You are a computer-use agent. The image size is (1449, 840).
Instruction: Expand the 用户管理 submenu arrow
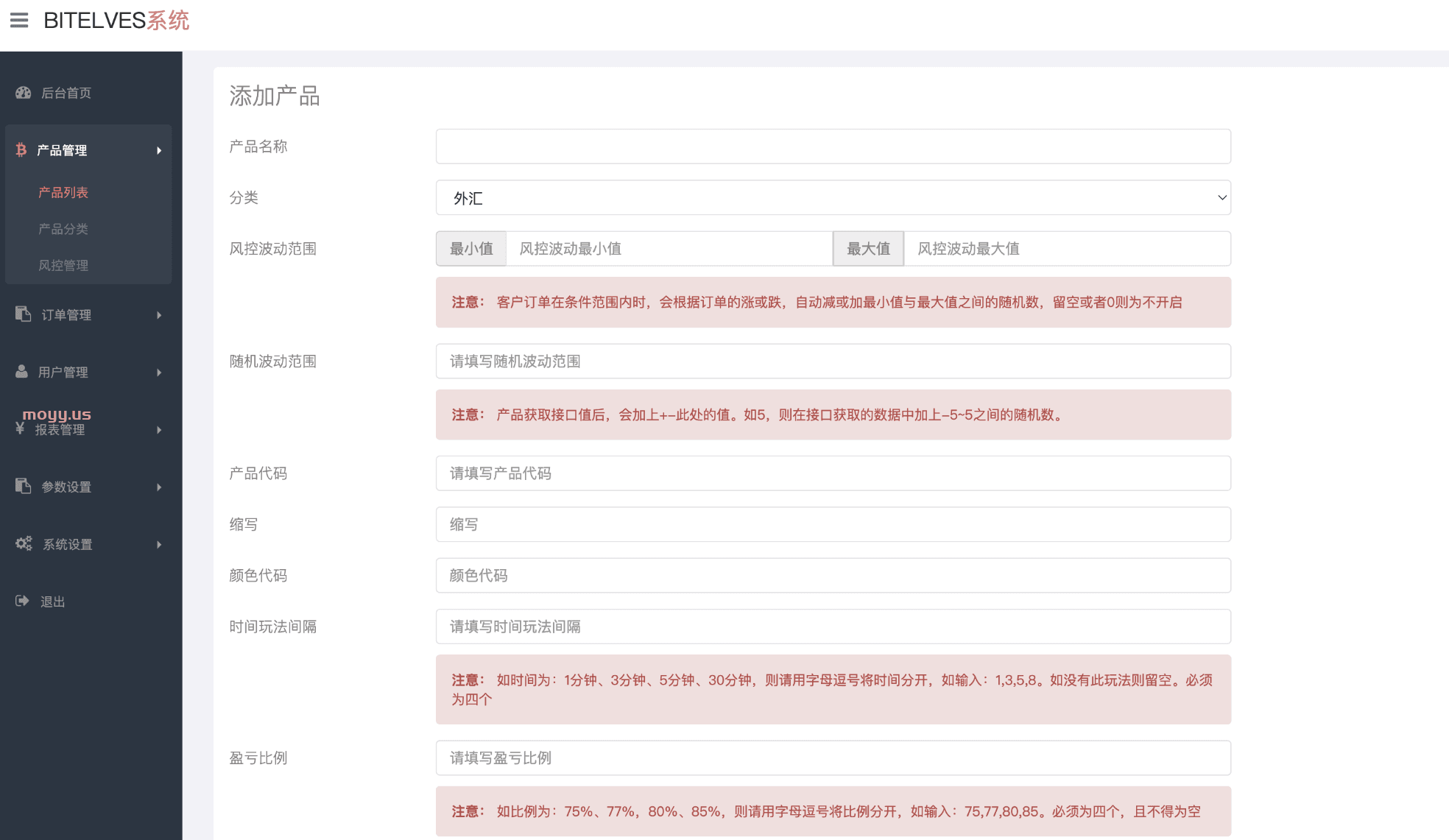tap(159, 373)
